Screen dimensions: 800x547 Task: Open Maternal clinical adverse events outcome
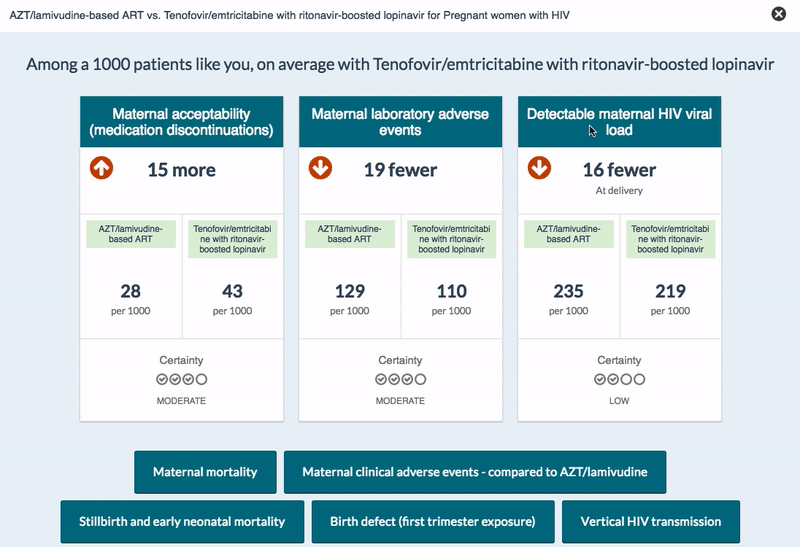(x=475, y=472)
